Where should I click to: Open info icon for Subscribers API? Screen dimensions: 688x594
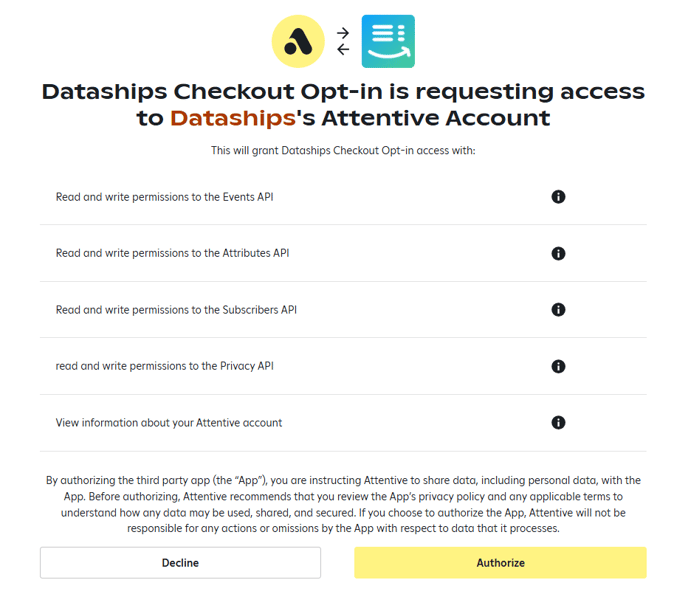coord(558,310)
